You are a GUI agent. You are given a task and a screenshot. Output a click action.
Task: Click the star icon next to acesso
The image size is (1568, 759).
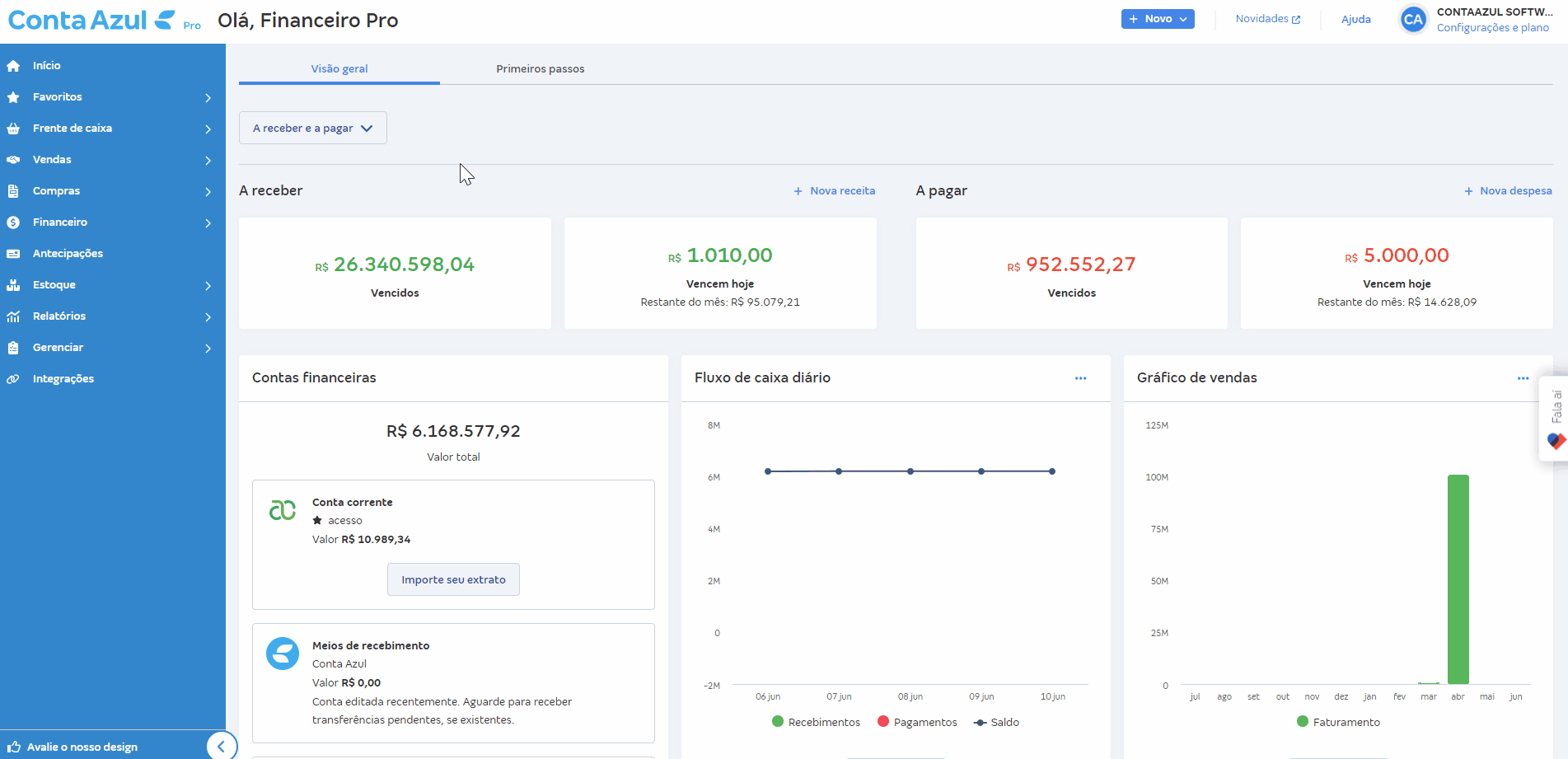tap(317, 521)
